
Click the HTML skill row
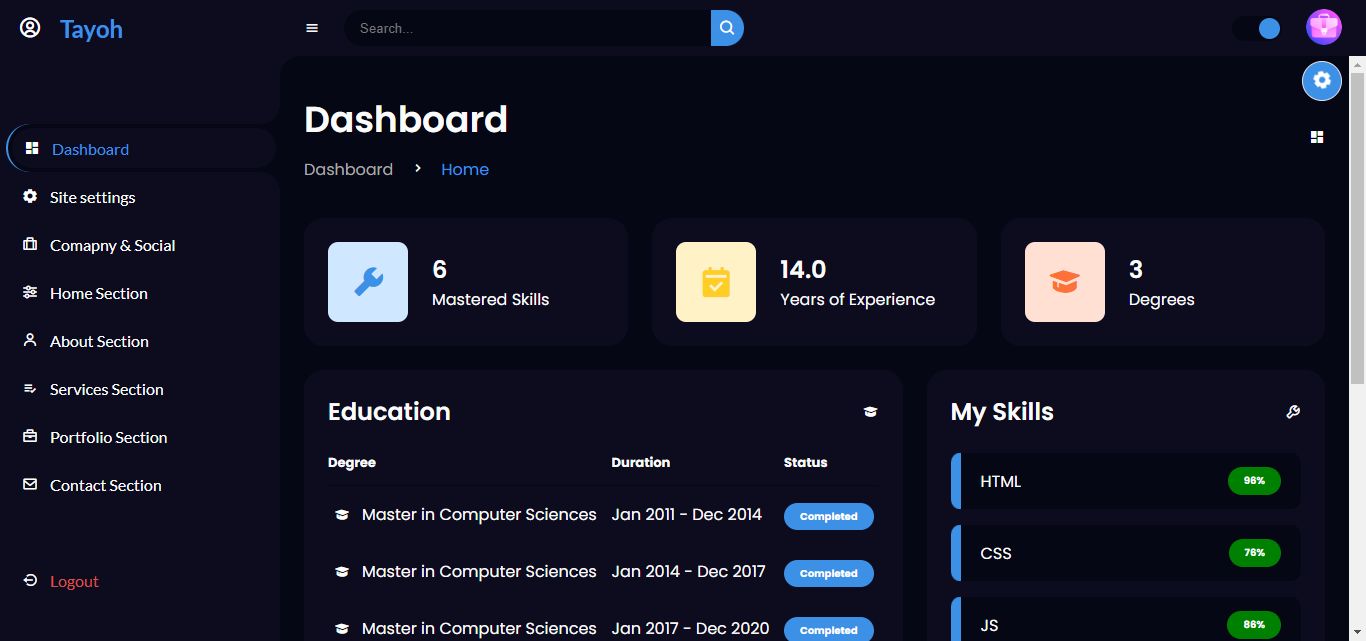(x=1126, y=481)
